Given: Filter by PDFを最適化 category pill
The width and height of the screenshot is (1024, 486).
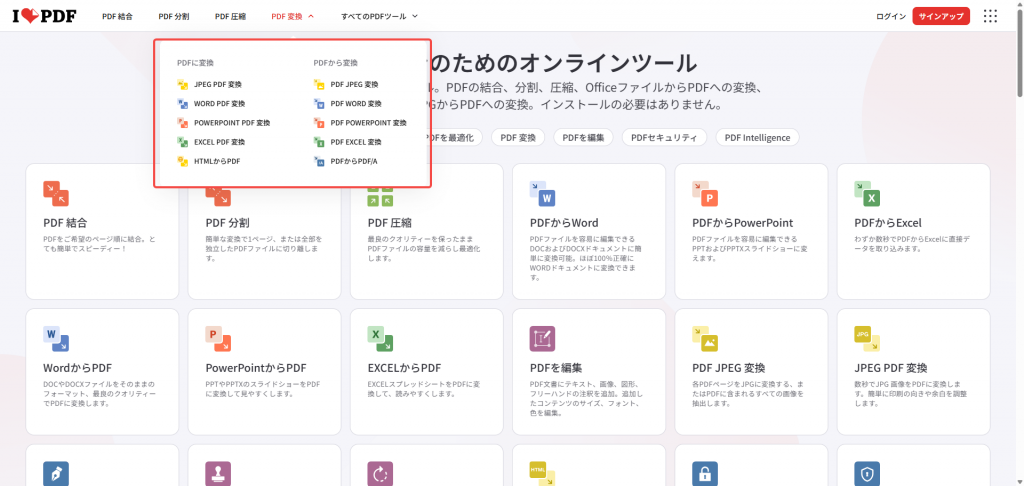Looking at the screenshot, I should (x=453, y=137).
